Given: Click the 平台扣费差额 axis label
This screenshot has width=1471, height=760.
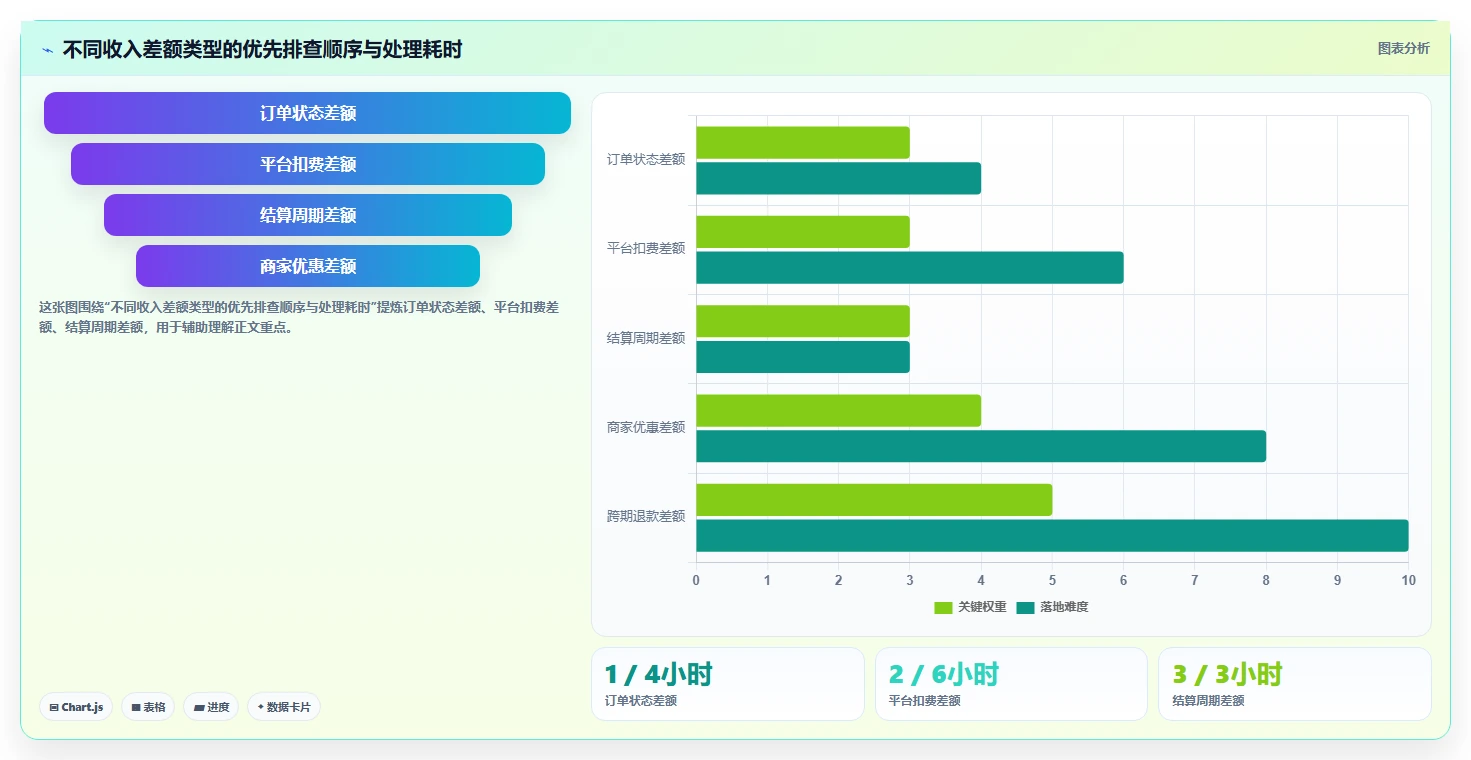Looking at the screenshot, I should (646, 248).
